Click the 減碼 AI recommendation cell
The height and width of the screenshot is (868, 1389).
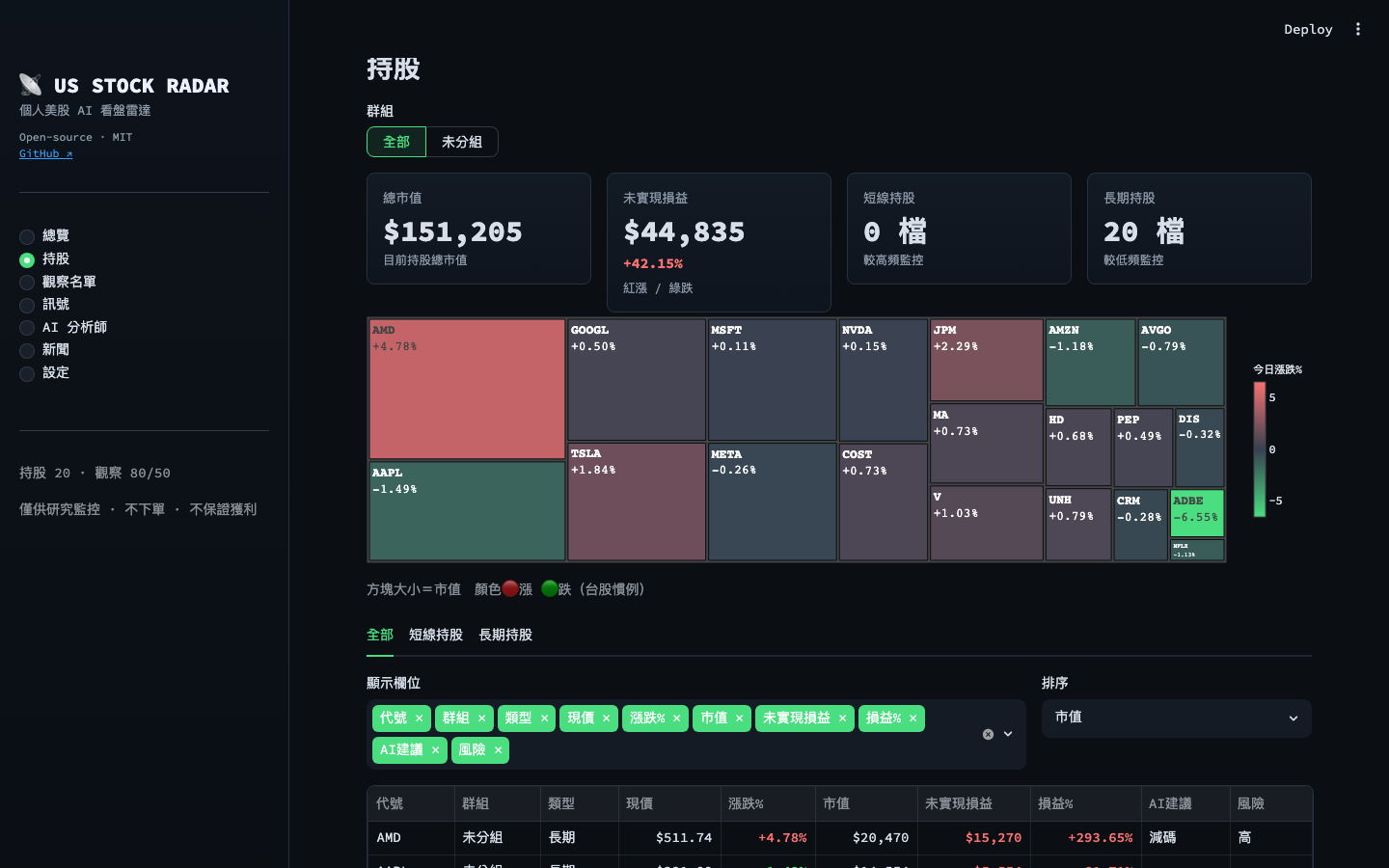pos(1185,838)
